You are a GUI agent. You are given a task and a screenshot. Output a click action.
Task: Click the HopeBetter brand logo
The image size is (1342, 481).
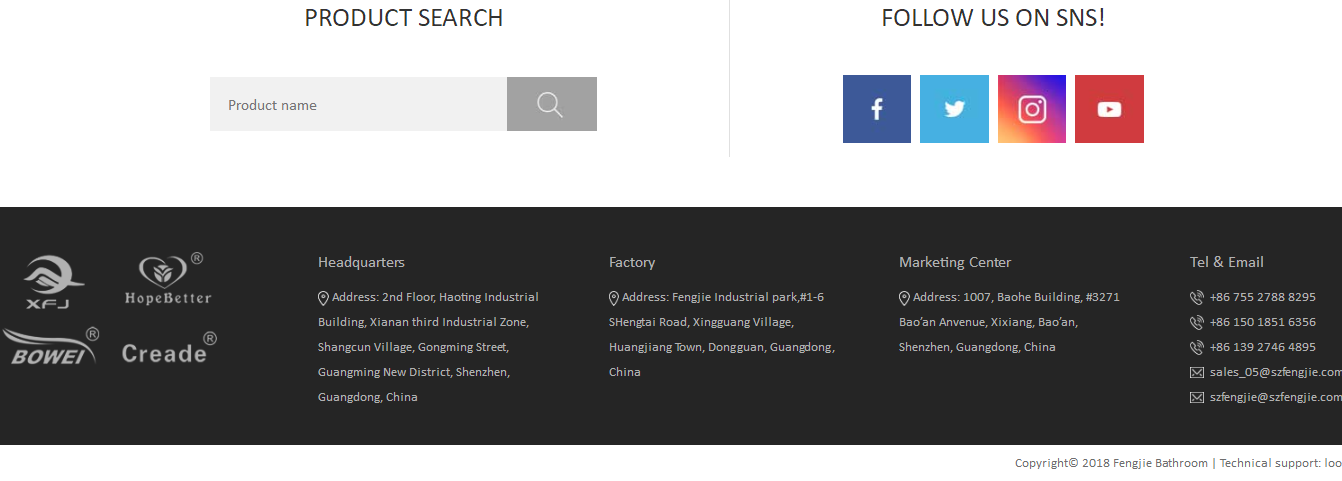168,281
